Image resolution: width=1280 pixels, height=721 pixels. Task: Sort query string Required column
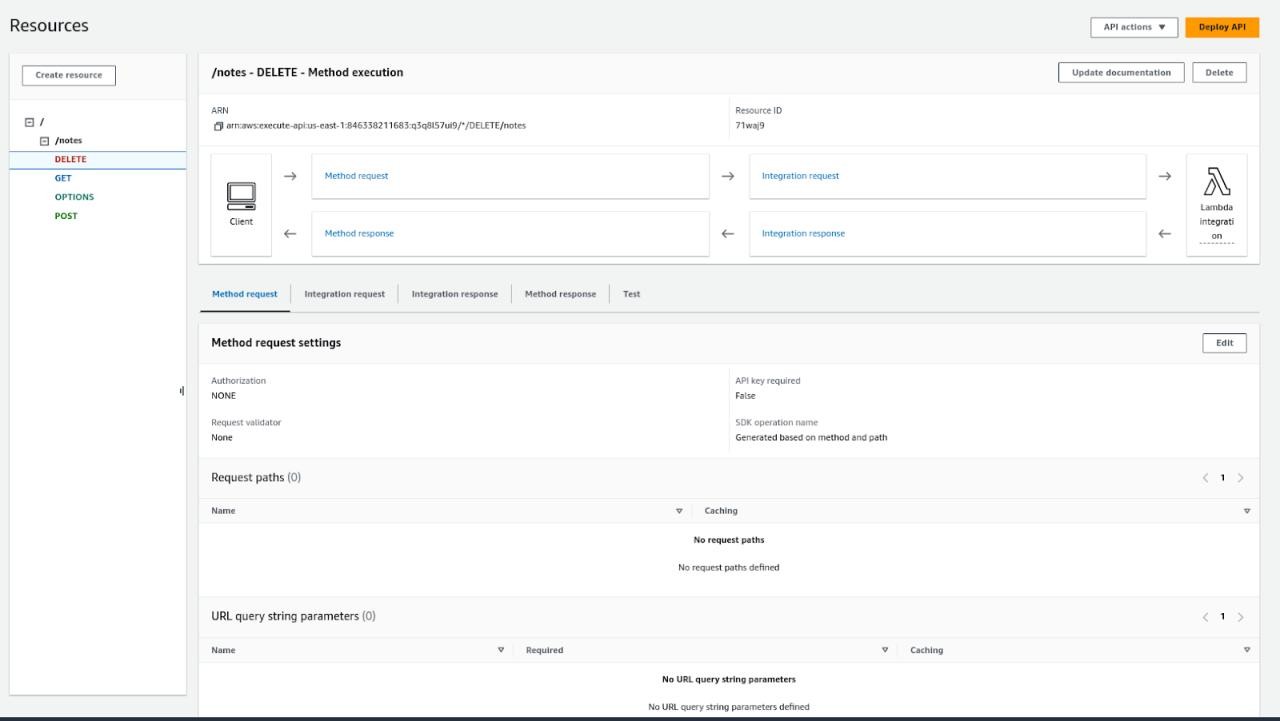click(x=885, y=650)
